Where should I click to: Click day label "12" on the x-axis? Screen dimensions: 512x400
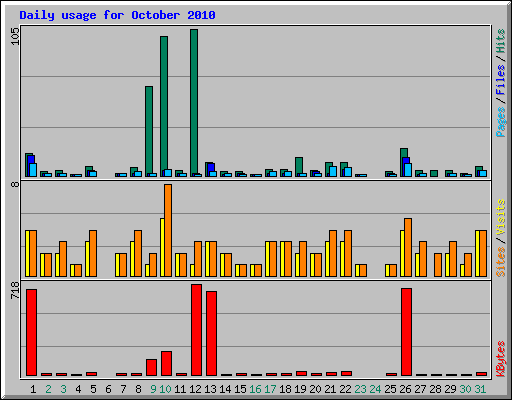point(195,389)
